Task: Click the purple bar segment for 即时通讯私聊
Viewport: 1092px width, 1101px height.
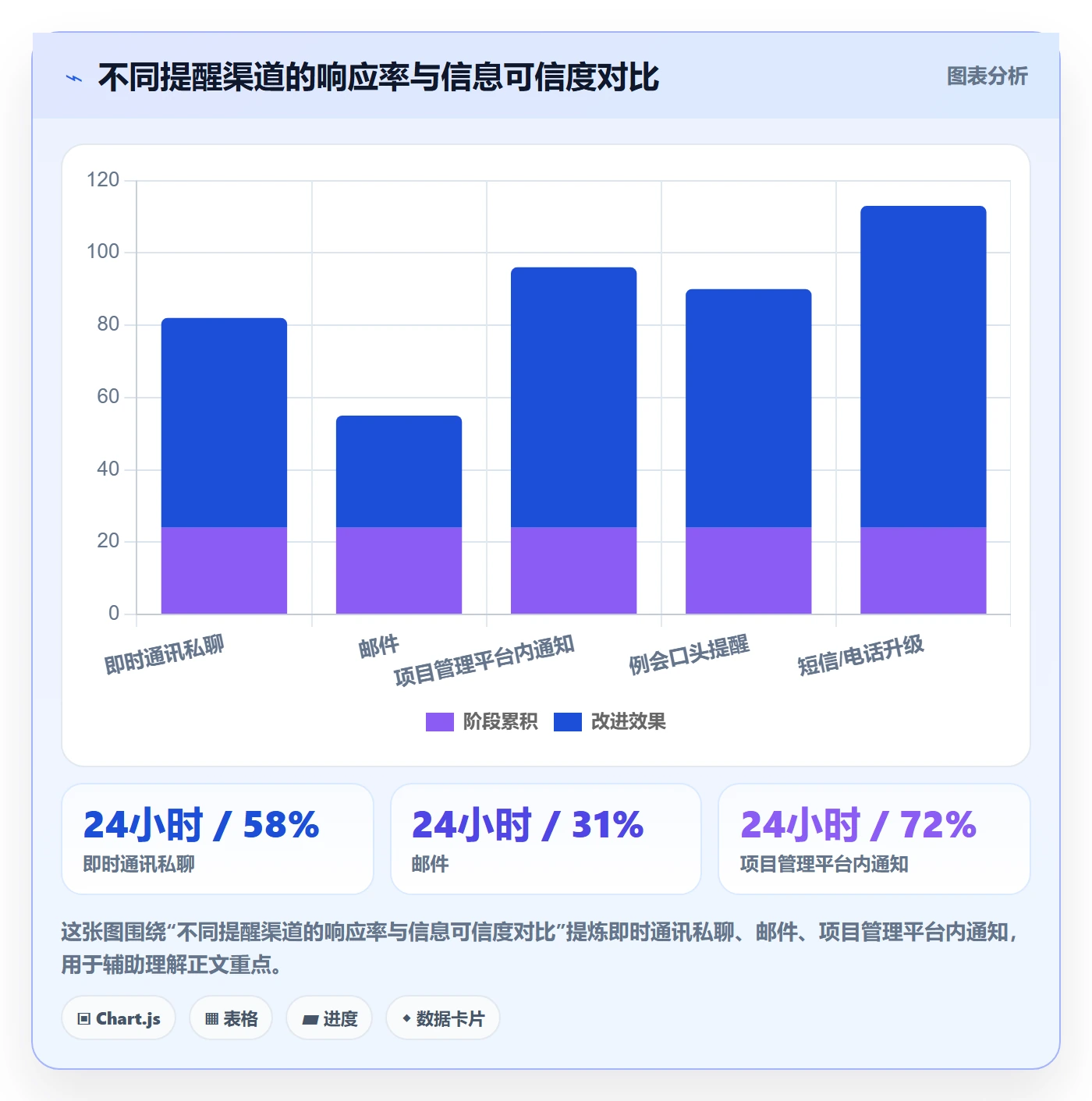Action: [224, 571]
